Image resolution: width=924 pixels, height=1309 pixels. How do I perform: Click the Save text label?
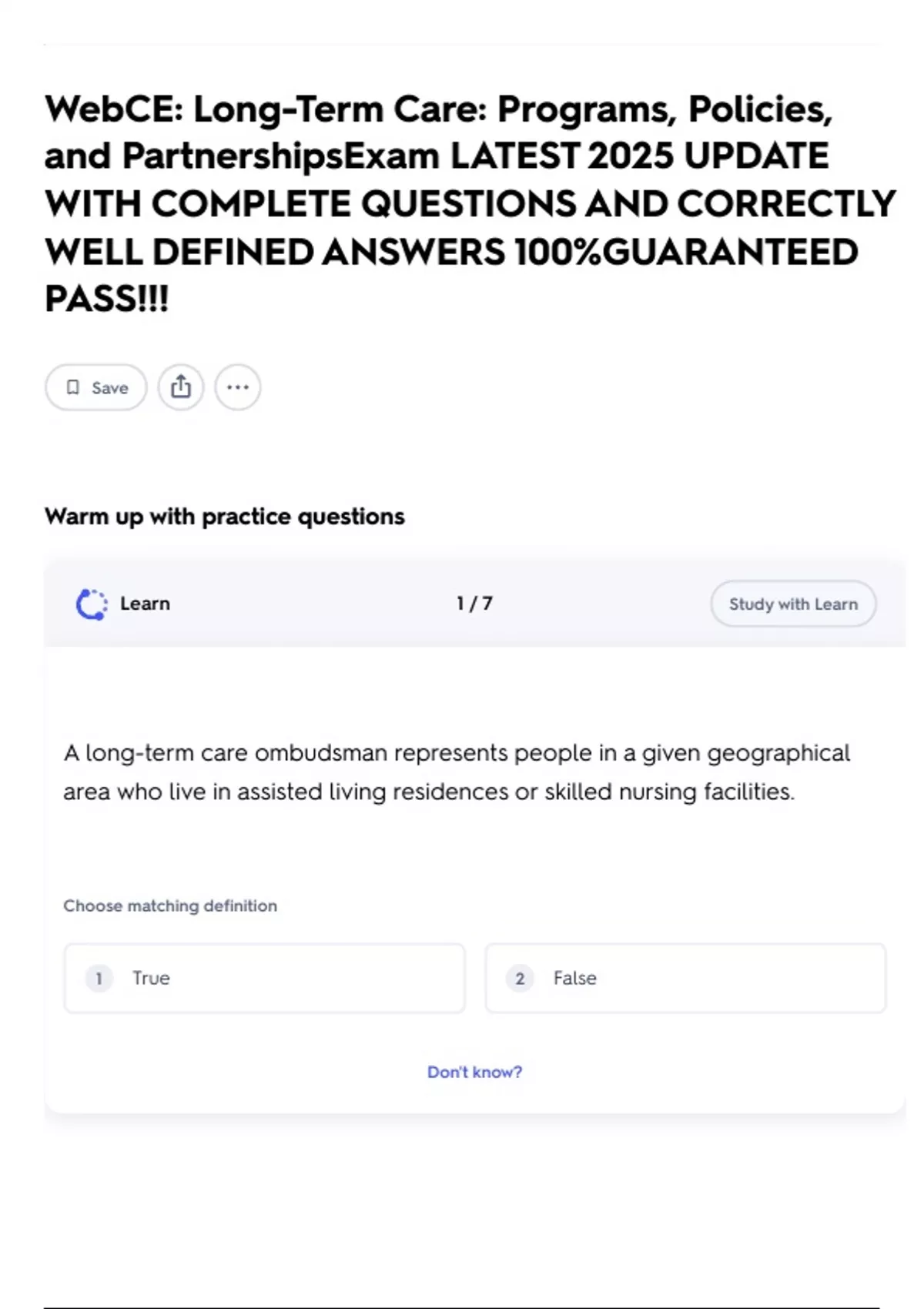(x=110, y=388)
